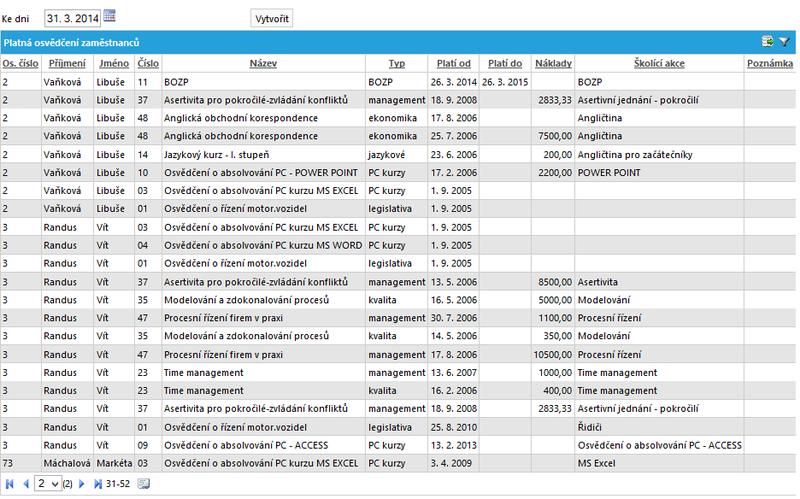Focus the Ke dni date field
The height and width of the screenshot is (499, 800).
[x=72, y=18]
